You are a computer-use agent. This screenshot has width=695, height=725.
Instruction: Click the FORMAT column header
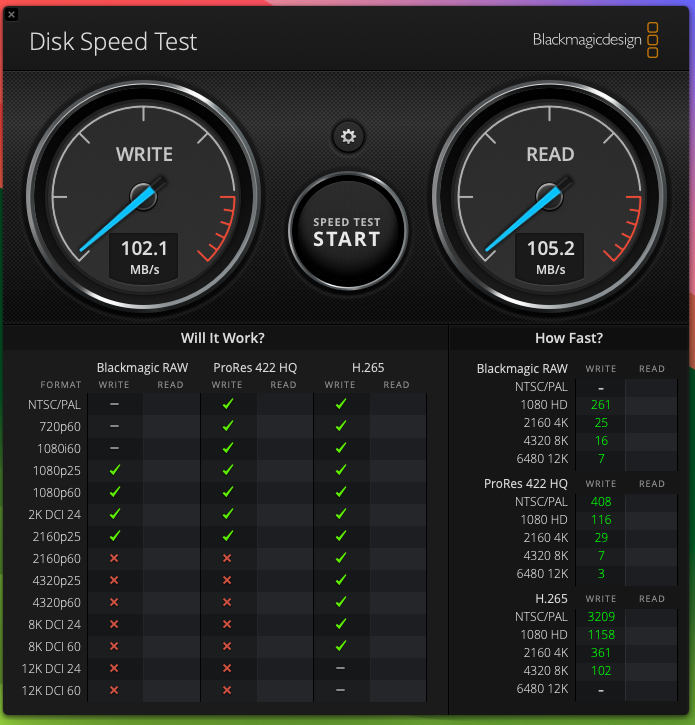(61, 385)
